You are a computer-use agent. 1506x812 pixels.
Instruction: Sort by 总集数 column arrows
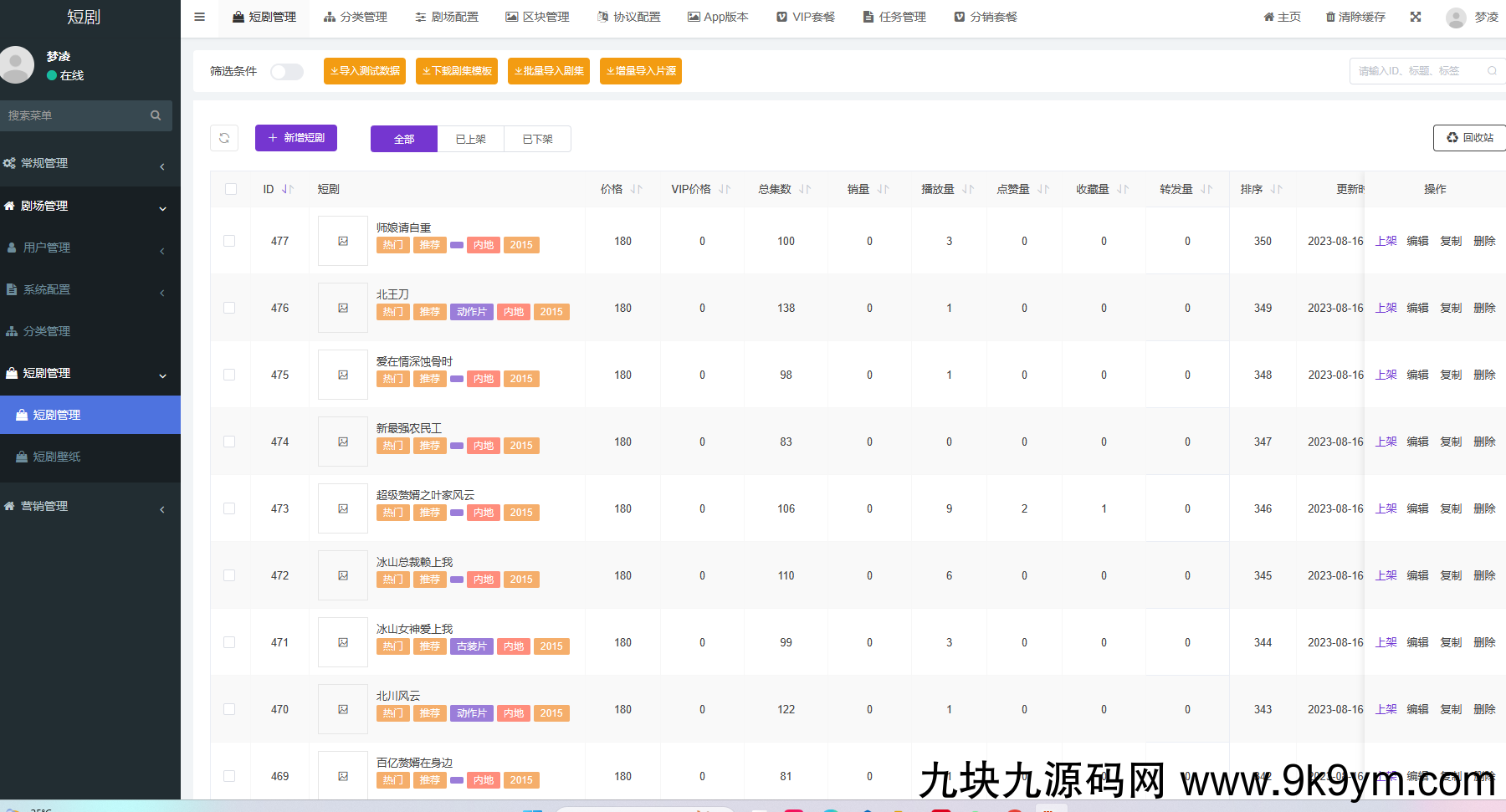(x=805, y=189)
